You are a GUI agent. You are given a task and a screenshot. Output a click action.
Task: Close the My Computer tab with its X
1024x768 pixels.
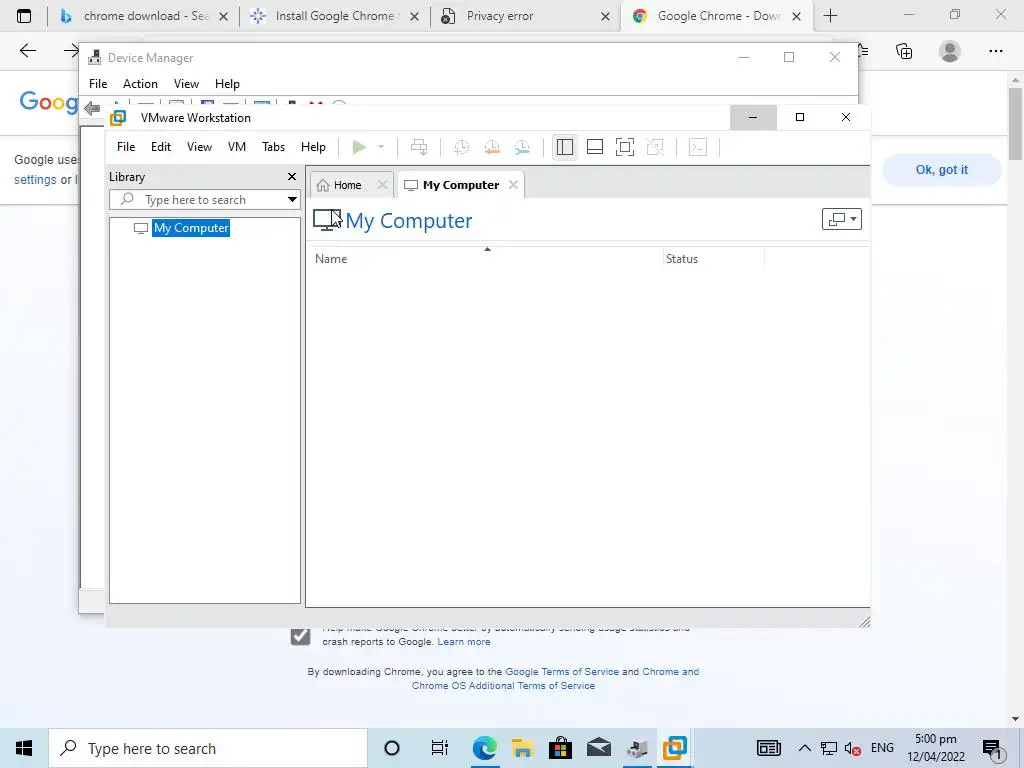513,185
